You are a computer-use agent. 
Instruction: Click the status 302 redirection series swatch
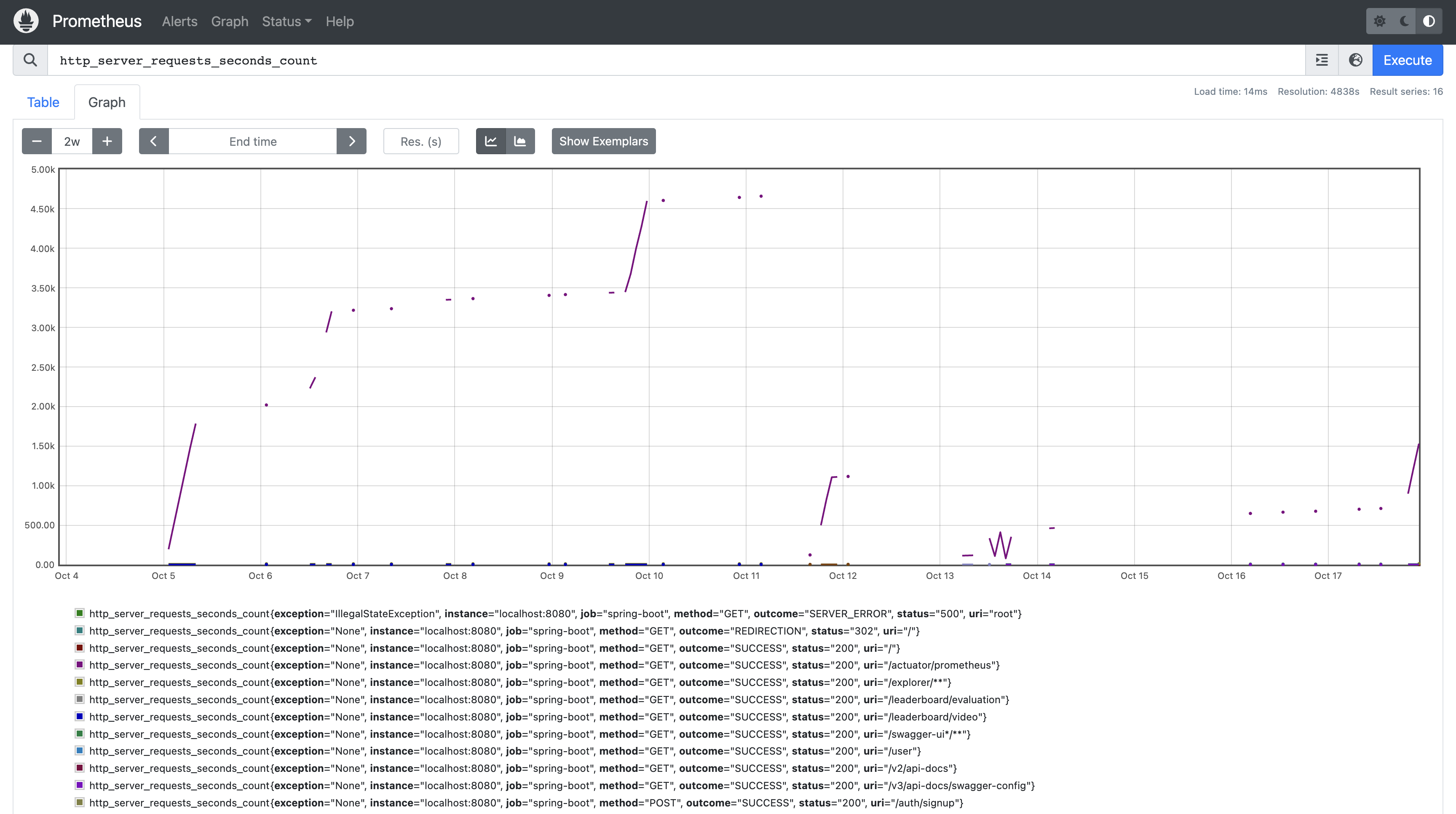[80, 630]
